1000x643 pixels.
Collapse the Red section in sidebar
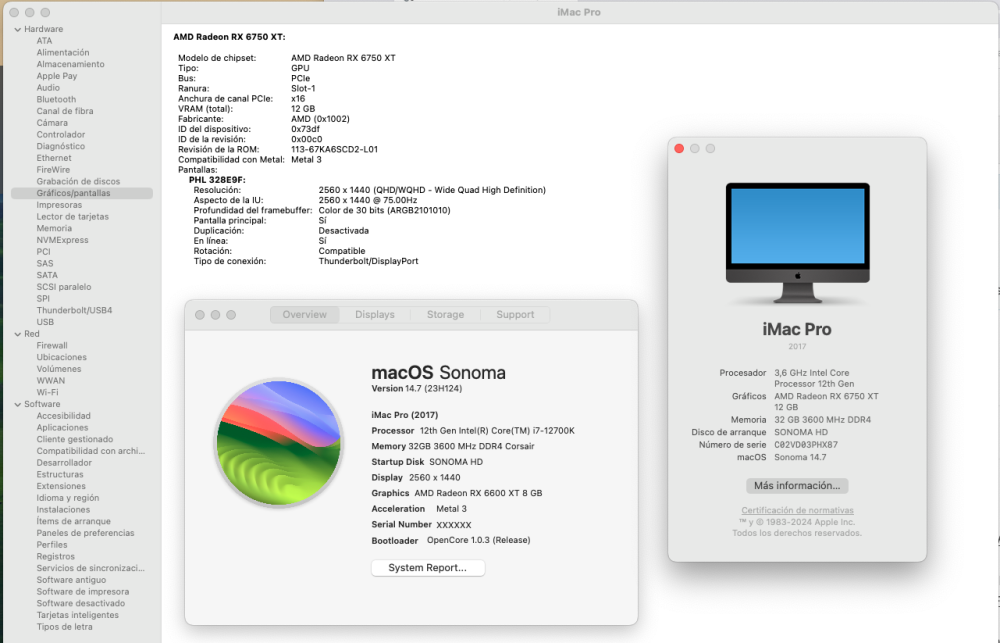click(x=17, y=334)
